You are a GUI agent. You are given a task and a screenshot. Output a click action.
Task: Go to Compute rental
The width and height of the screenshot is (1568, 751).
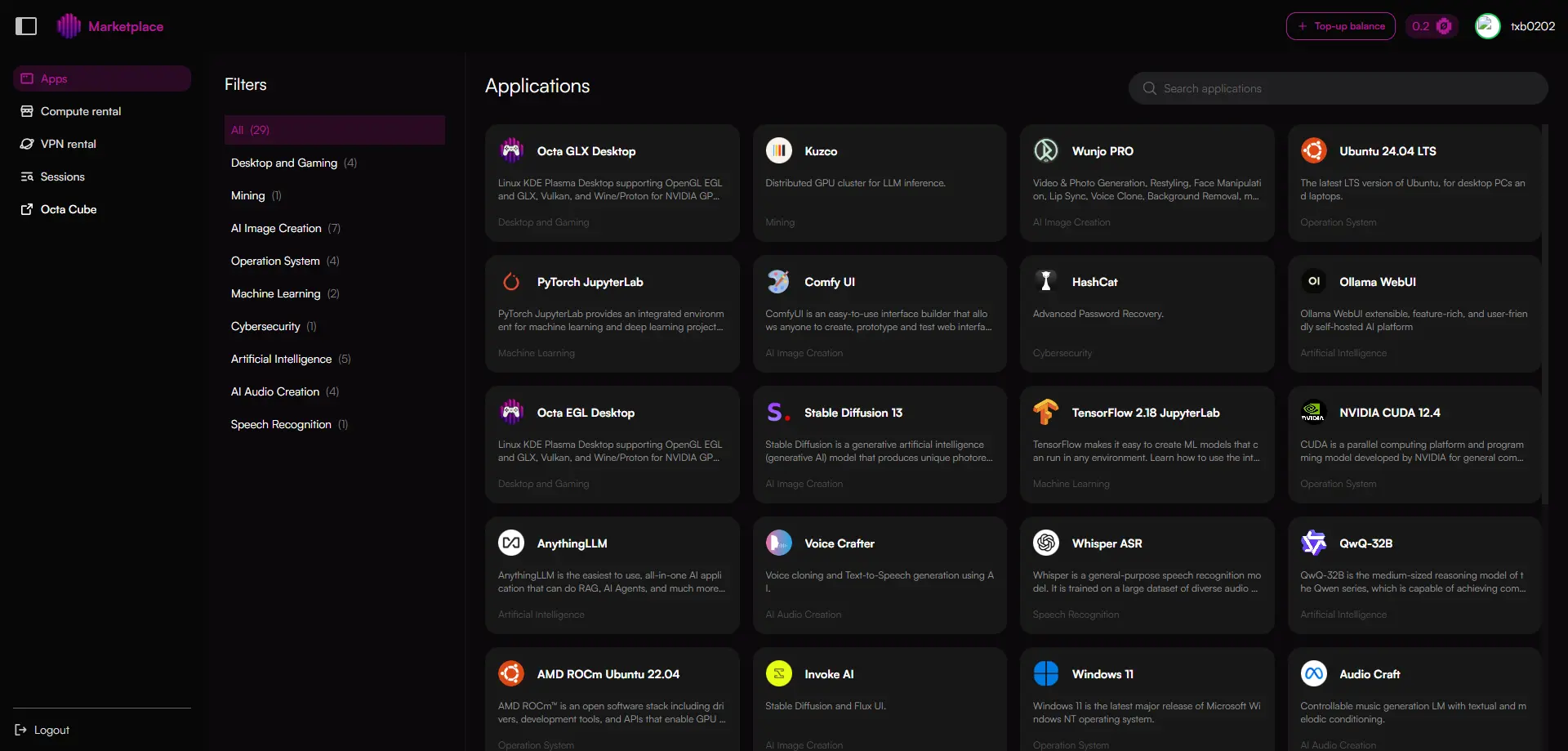pyautogui.click(x=102, y=111)
